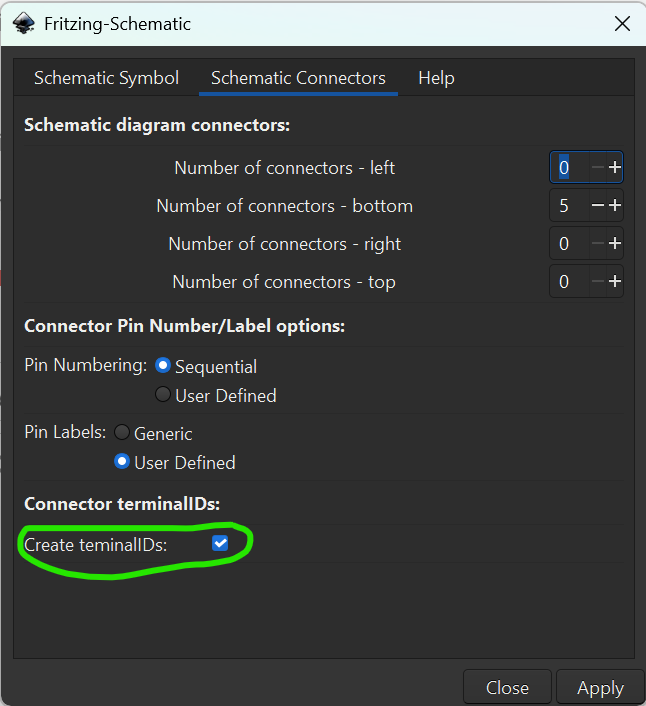This screenshot has height=706, width=646.
Task: Click the right connectors value field
Action: coord(569,244)
